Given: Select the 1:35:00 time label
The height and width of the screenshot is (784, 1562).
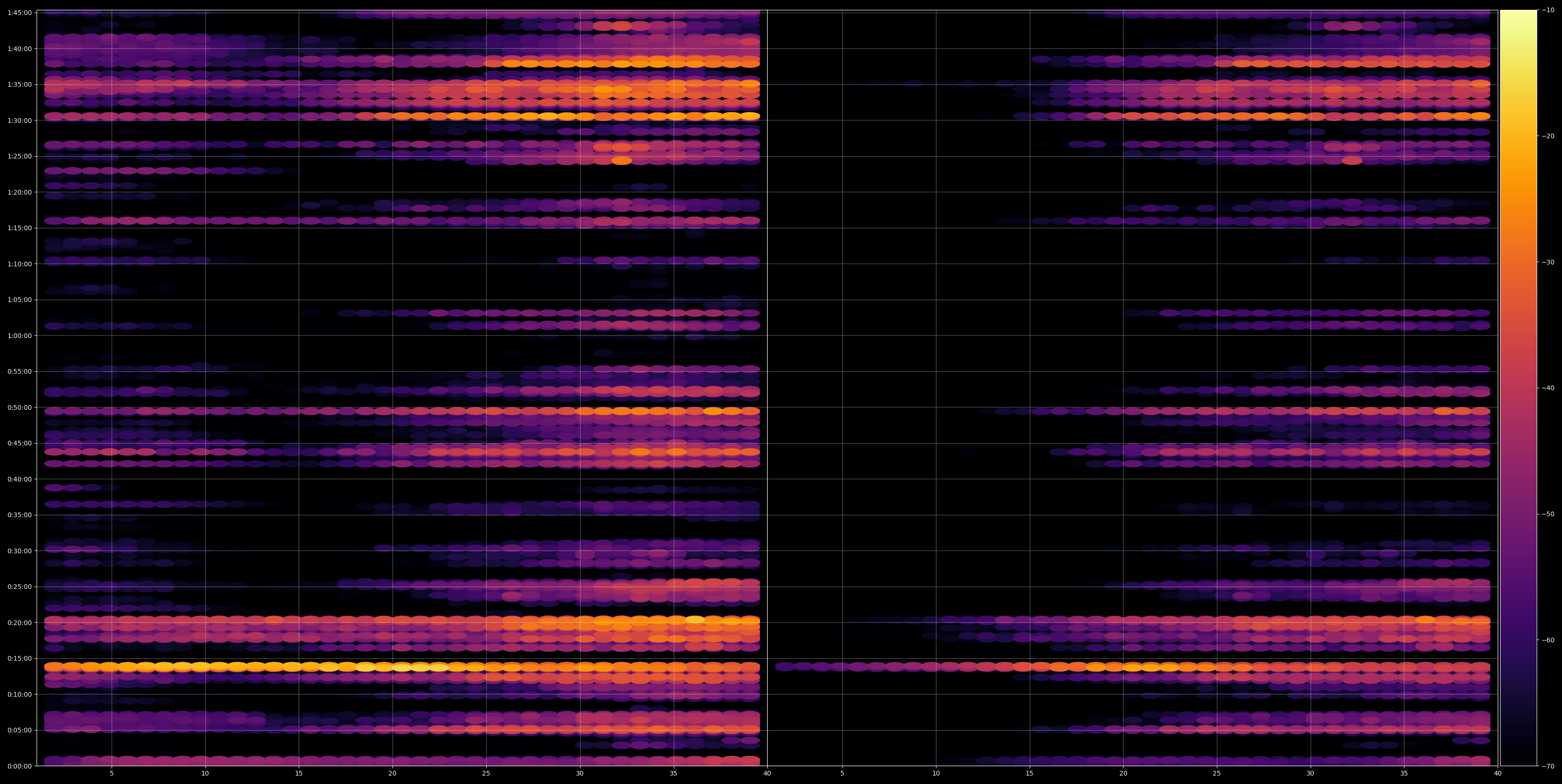Looking at the screenshot, I should (x=19, y=84).
